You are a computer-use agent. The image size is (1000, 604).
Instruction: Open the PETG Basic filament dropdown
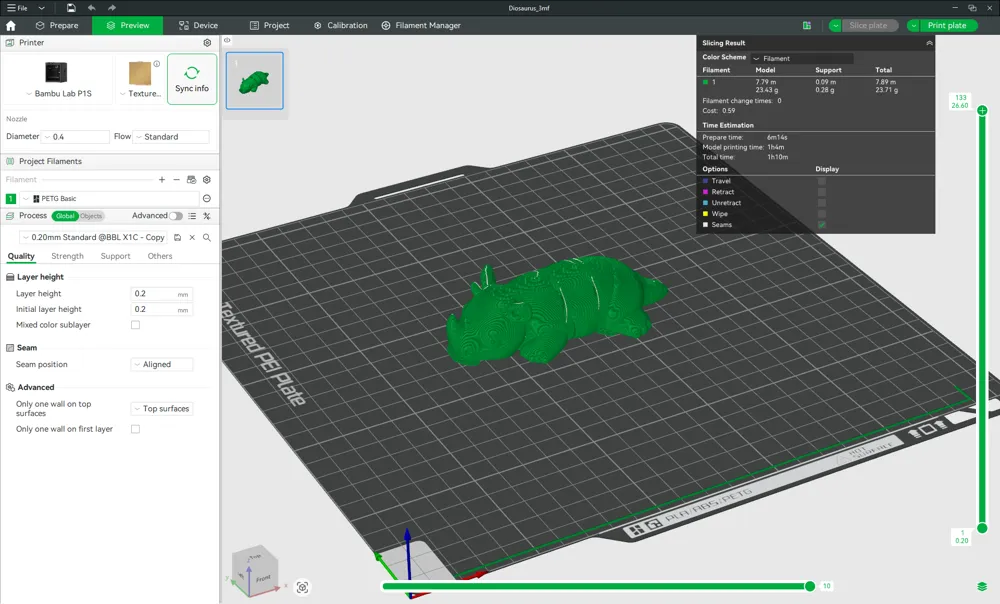coord(109,198)
